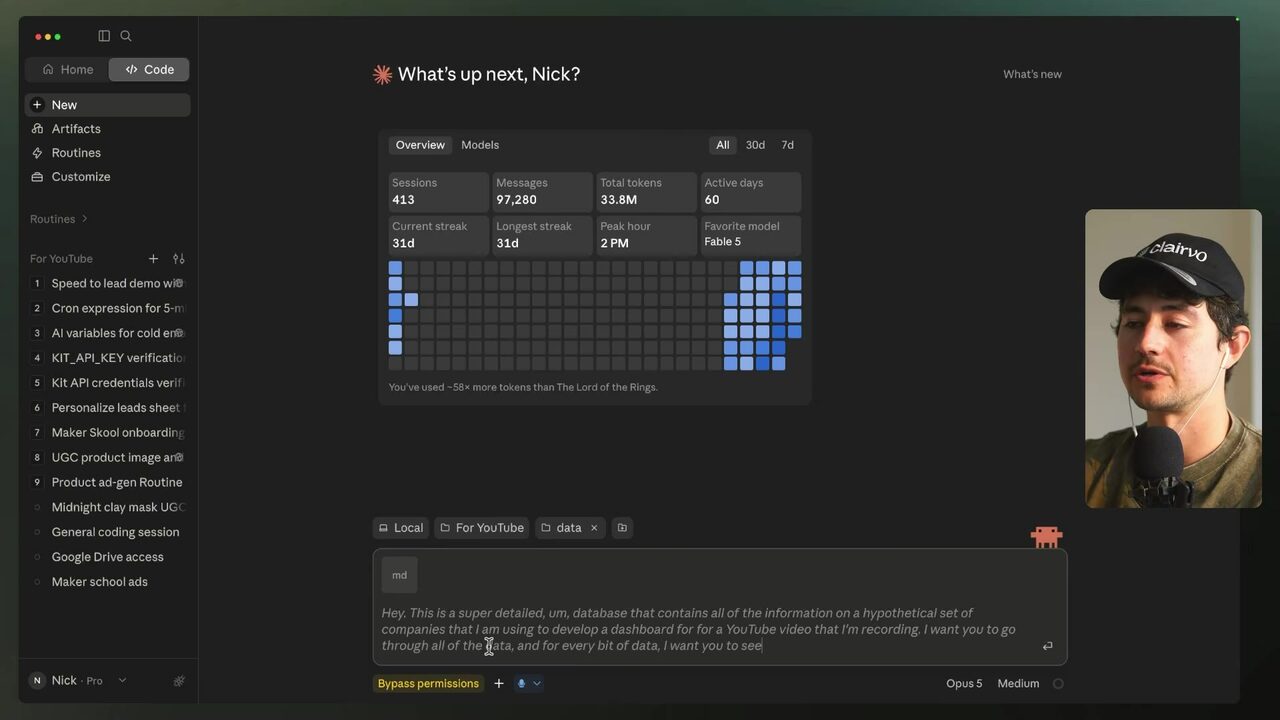Click the plus icon beside For YouTube
The height and width of the screenshot is (720, 1280).
click(x=153, y=259)
